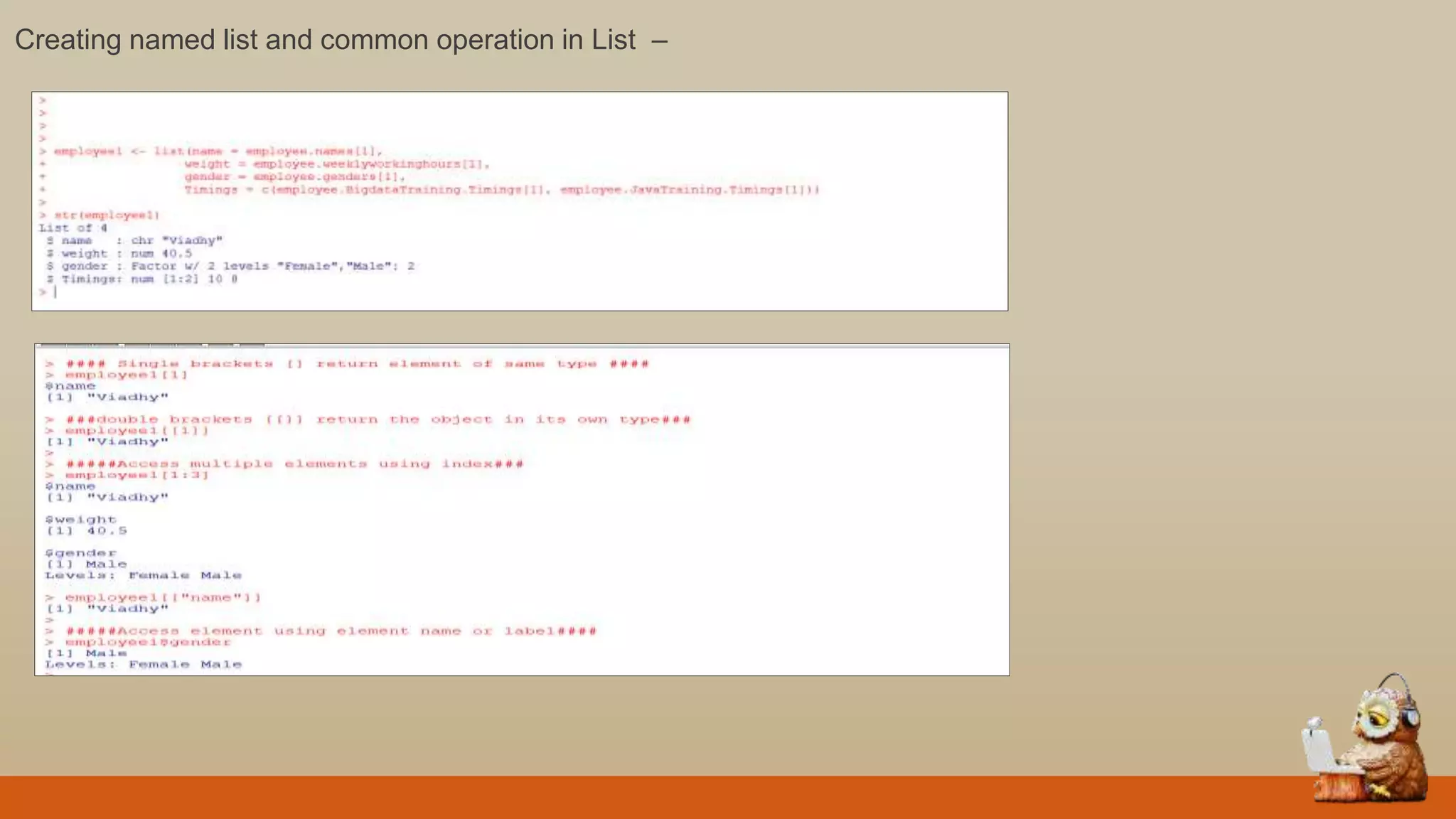Click the 'weight = employee.weeklyworkinghours[1]' line
The height and width of the screenshot is (819, 1456).
[337, 164]
